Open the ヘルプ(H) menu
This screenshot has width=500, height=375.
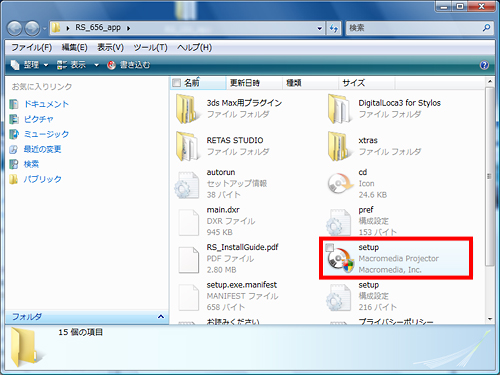(x=194, y=47)
